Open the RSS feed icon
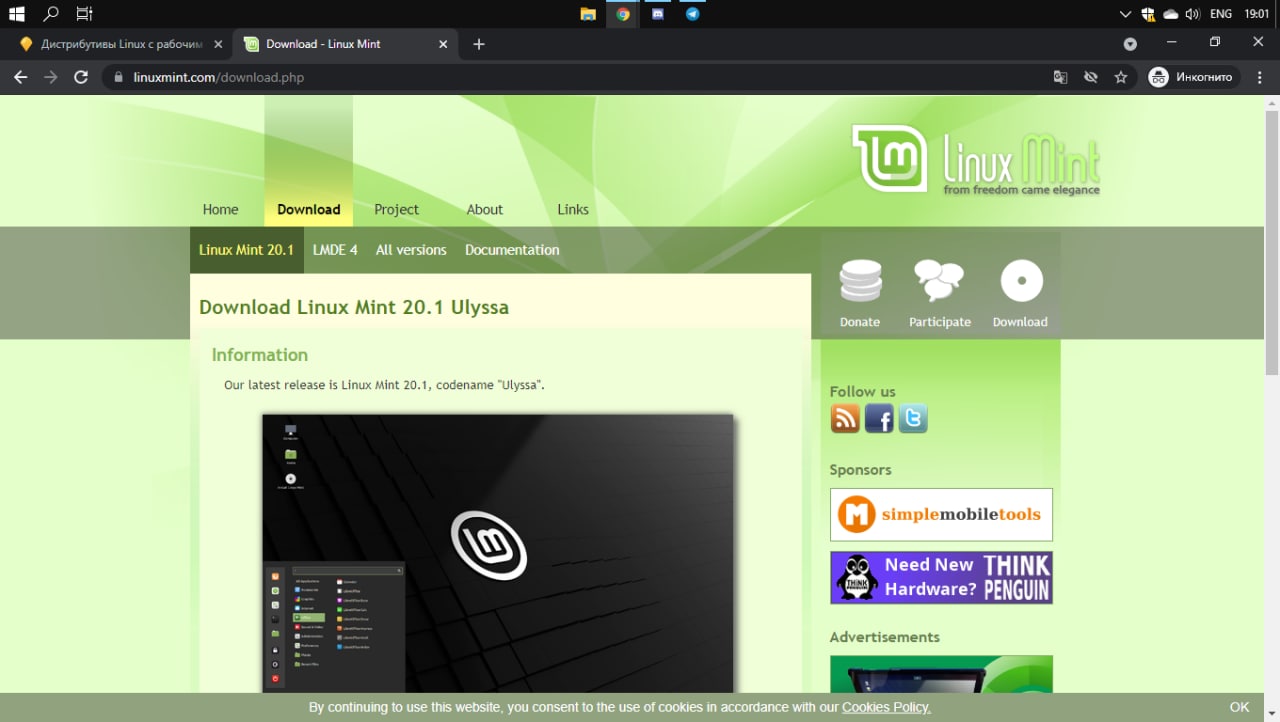The width and height of the screenshot is (1280, 722). 845,418
